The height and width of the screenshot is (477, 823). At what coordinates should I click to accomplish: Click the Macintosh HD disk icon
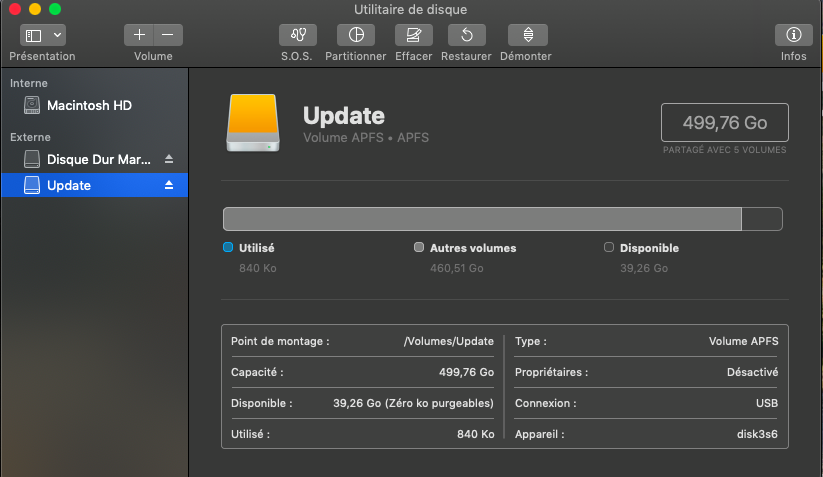point(32,105)
